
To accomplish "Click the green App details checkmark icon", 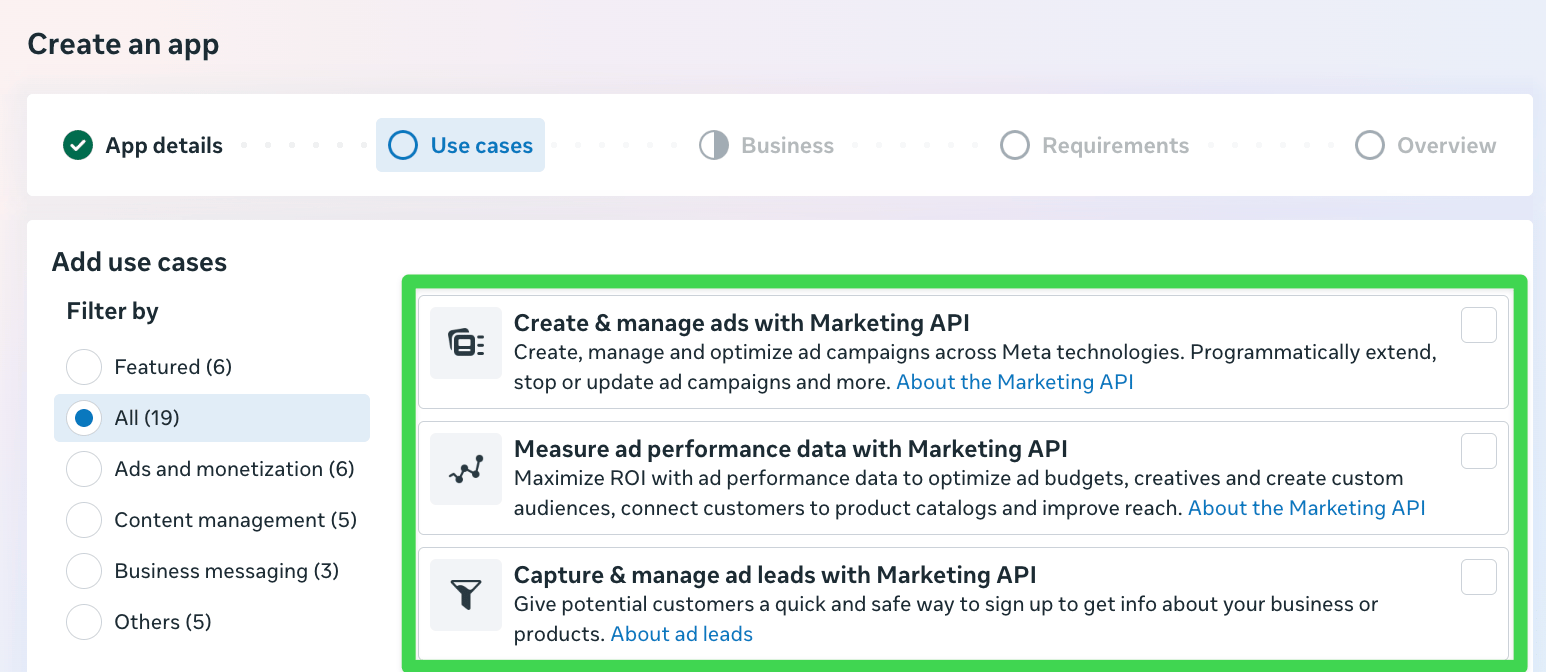I will [77, 146].
